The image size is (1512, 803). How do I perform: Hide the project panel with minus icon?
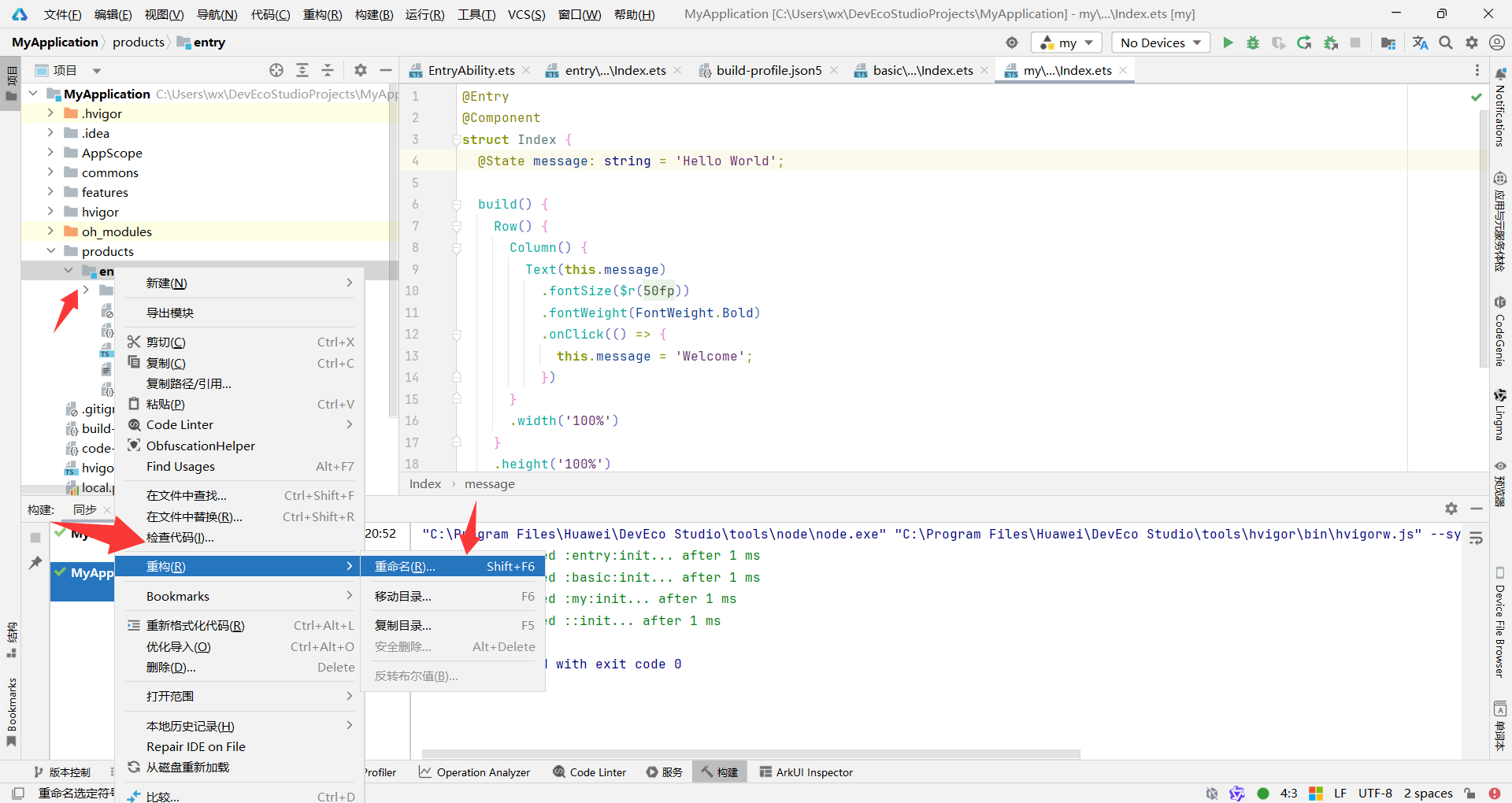coord(385,70)
